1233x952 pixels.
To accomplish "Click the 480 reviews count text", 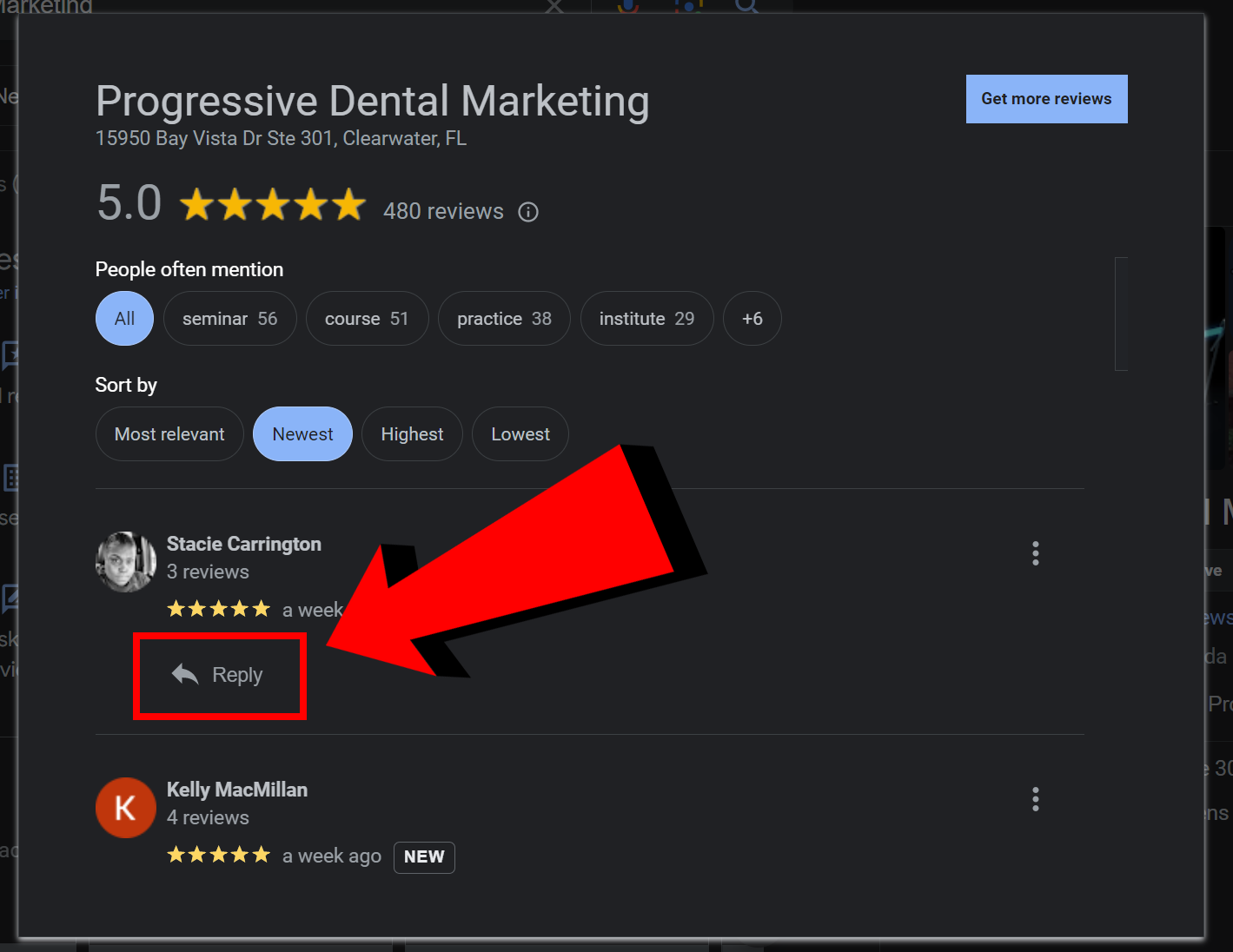I will tap(443, 211).
